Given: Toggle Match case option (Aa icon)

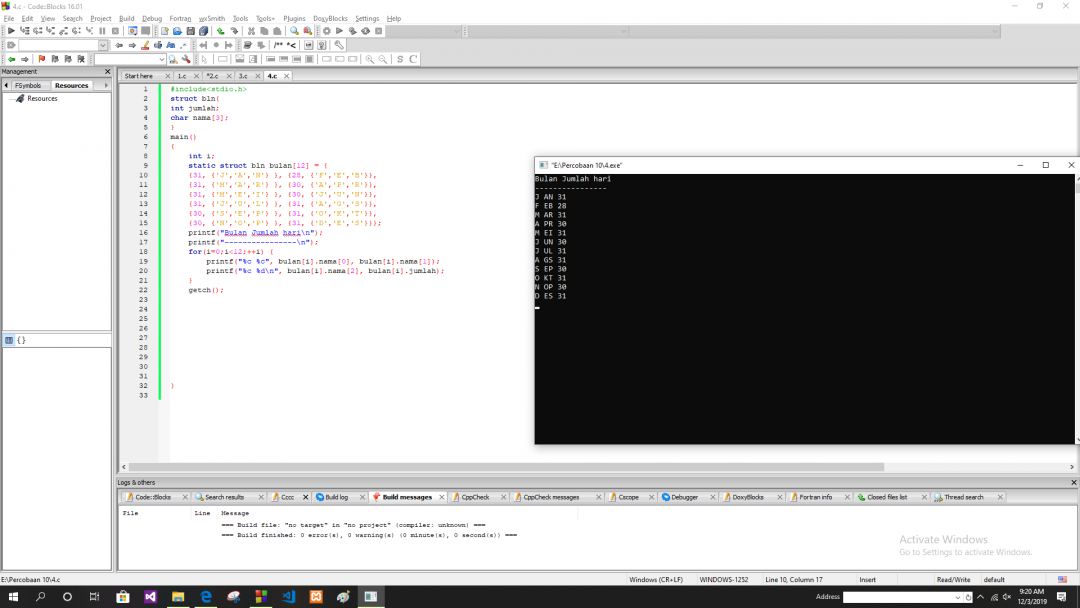Looking at the screenshot, I should tap(171, 45).
